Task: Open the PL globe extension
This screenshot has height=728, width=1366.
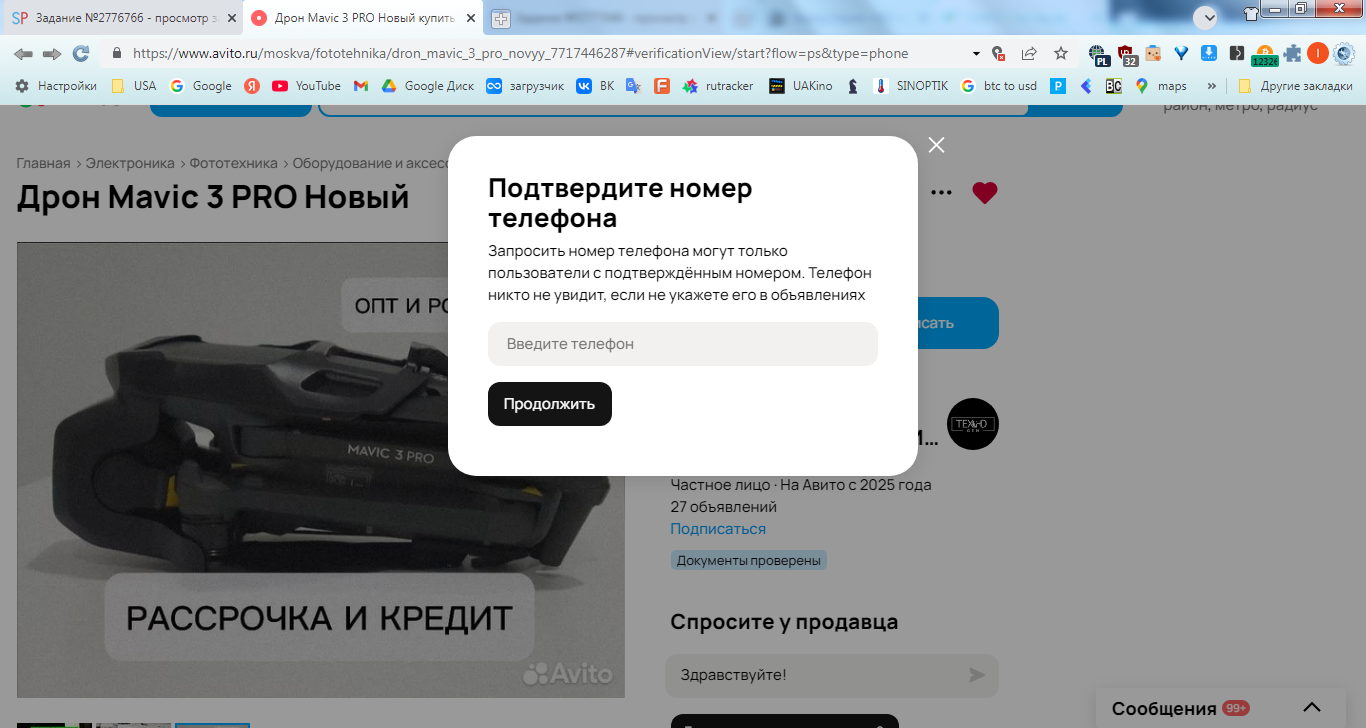Action: (x=1100, y=55)
